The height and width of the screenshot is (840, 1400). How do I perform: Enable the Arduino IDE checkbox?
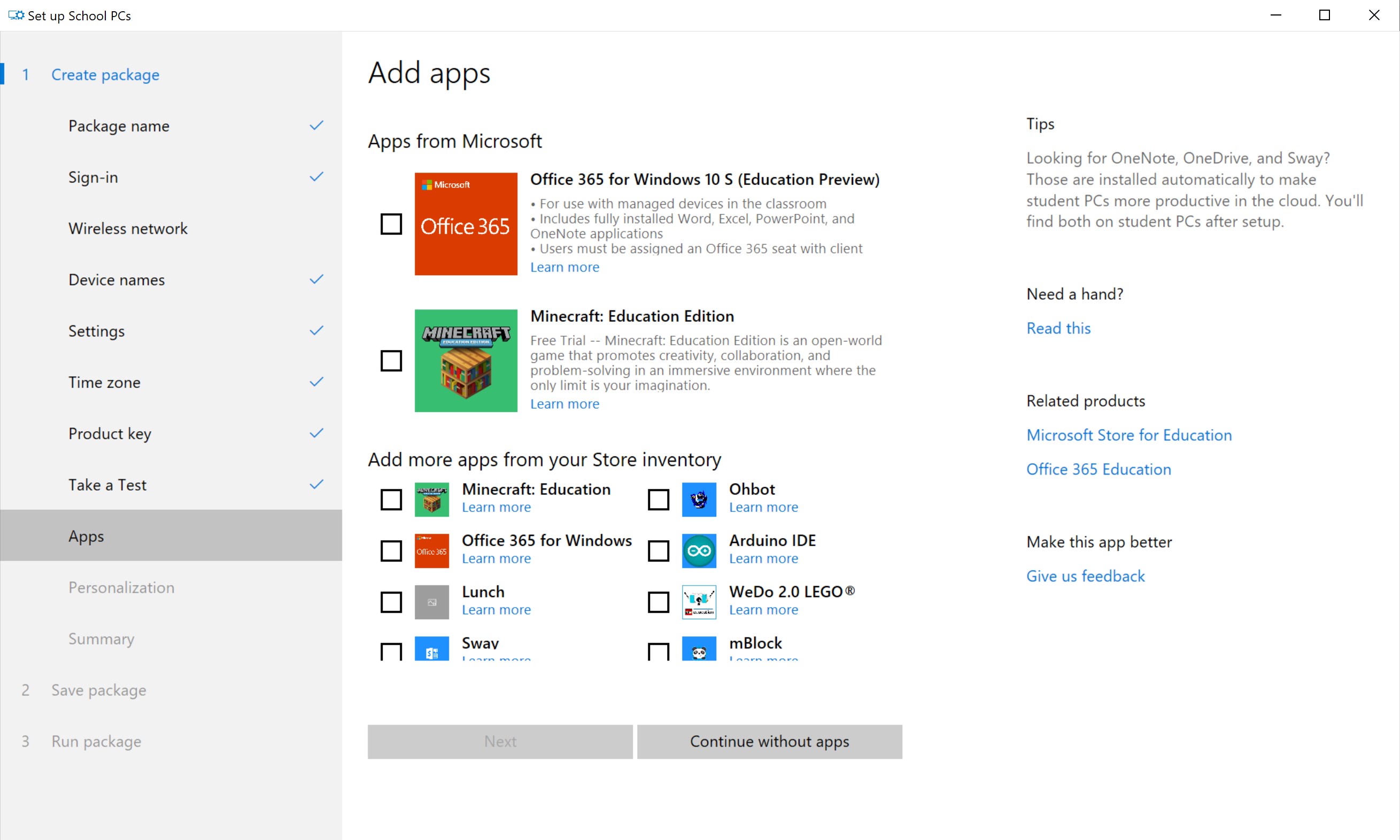tap(658, 550)
